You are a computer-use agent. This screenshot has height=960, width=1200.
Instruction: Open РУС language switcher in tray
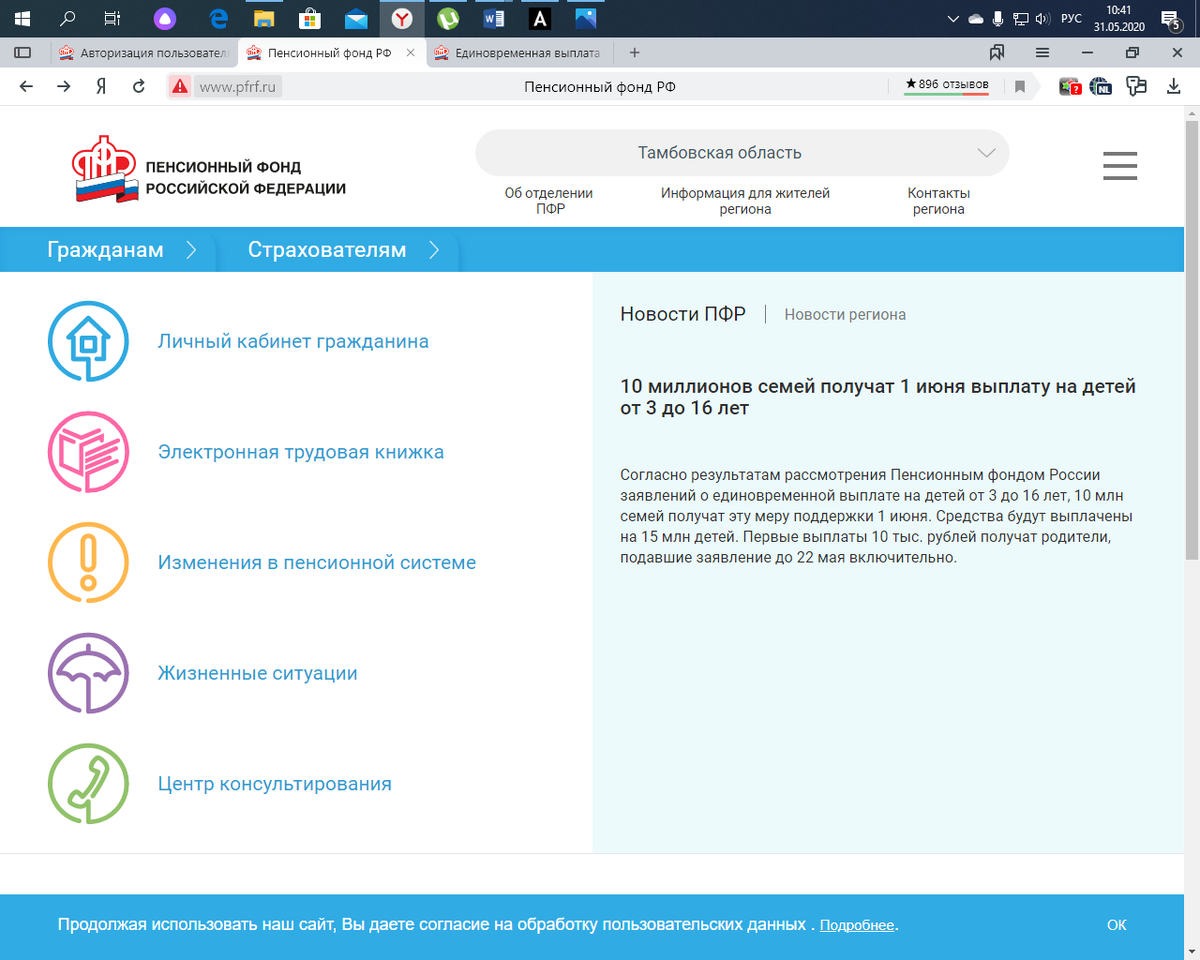pos(1071,18)
